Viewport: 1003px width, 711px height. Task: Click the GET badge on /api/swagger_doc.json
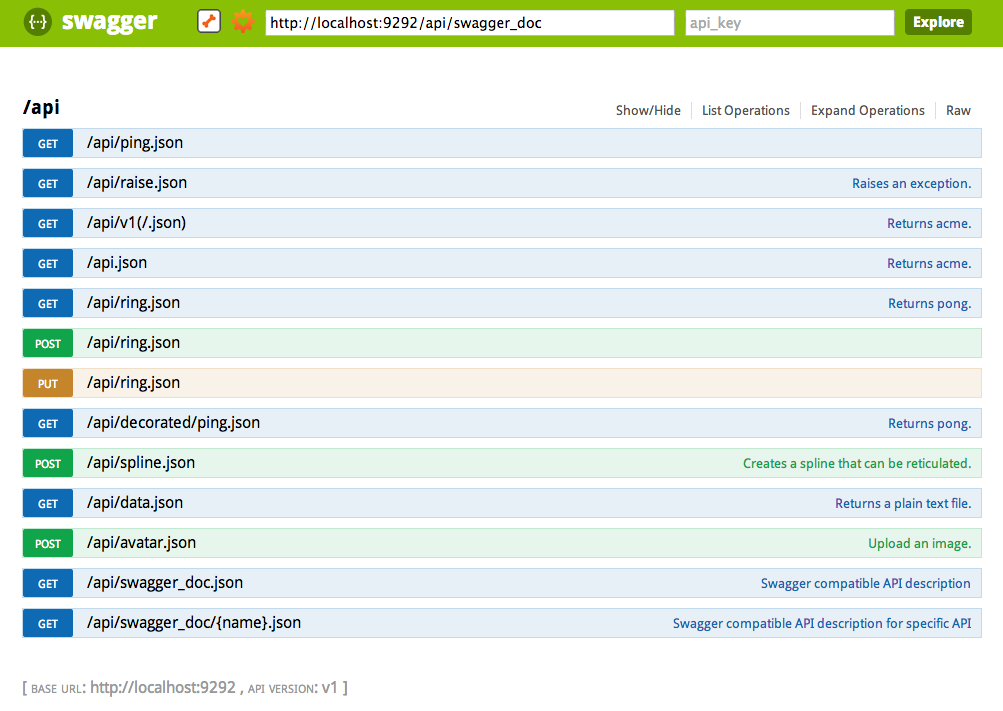[x=46, y=583]
